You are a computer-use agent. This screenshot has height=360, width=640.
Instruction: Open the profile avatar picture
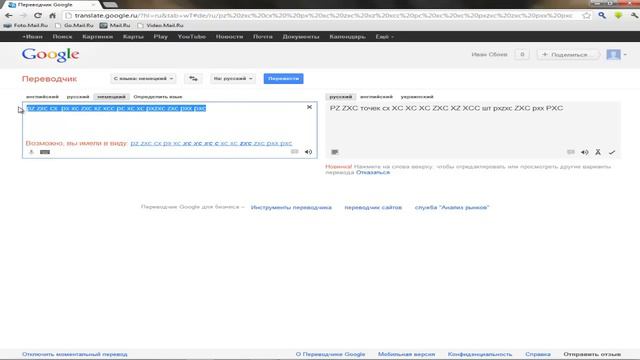click(x=613, y=54)
